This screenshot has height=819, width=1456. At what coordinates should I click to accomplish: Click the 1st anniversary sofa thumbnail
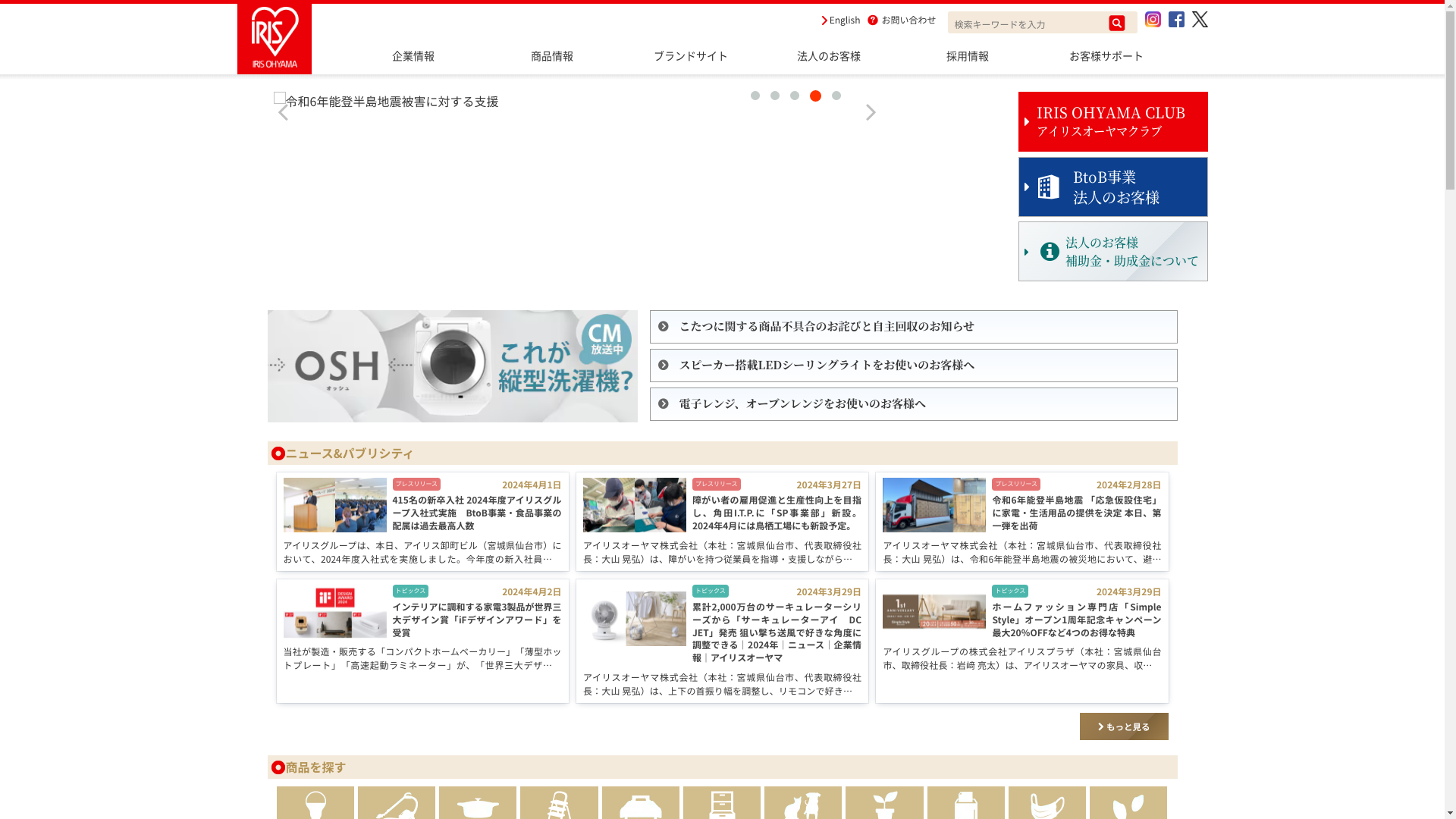click(x=934, y=612)
